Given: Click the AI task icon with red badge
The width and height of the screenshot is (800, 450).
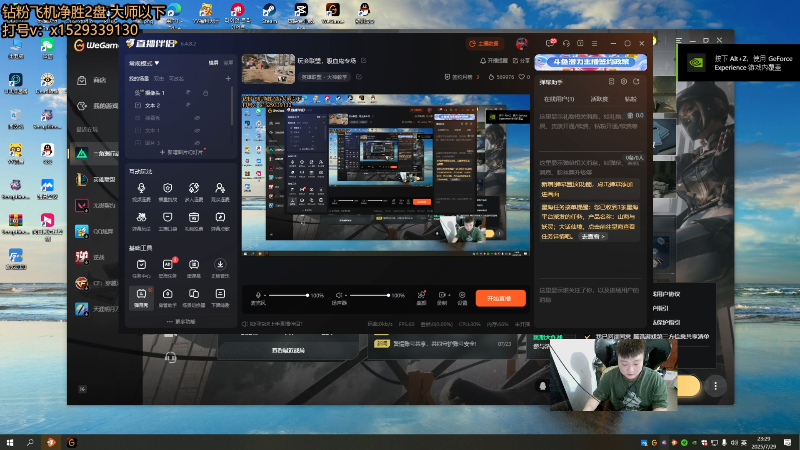Looking at the screenshot, I should pyautogui.click(x=167, y=264).
